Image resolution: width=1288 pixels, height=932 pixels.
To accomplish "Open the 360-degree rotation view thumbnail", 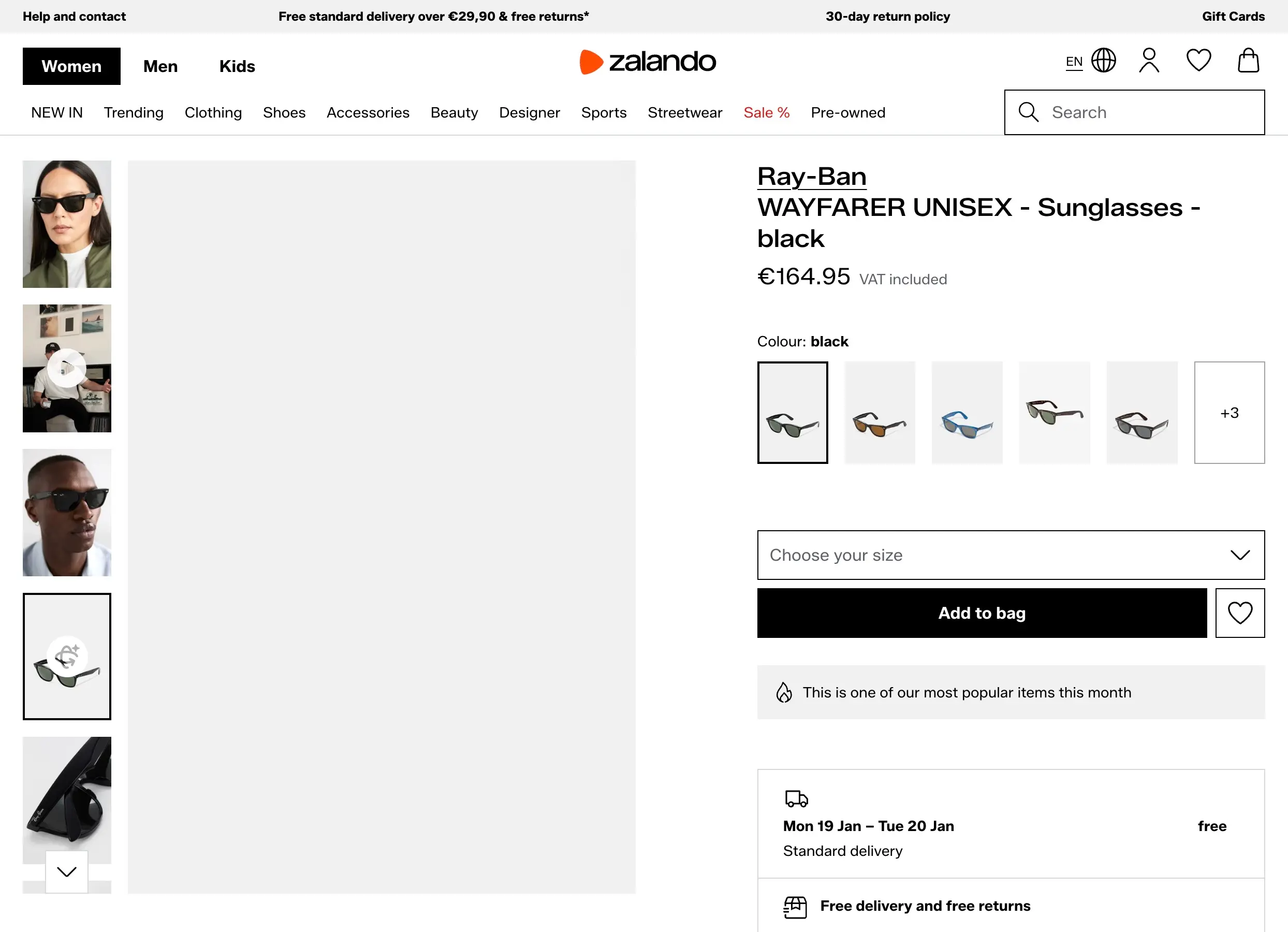I will [66, 657].
